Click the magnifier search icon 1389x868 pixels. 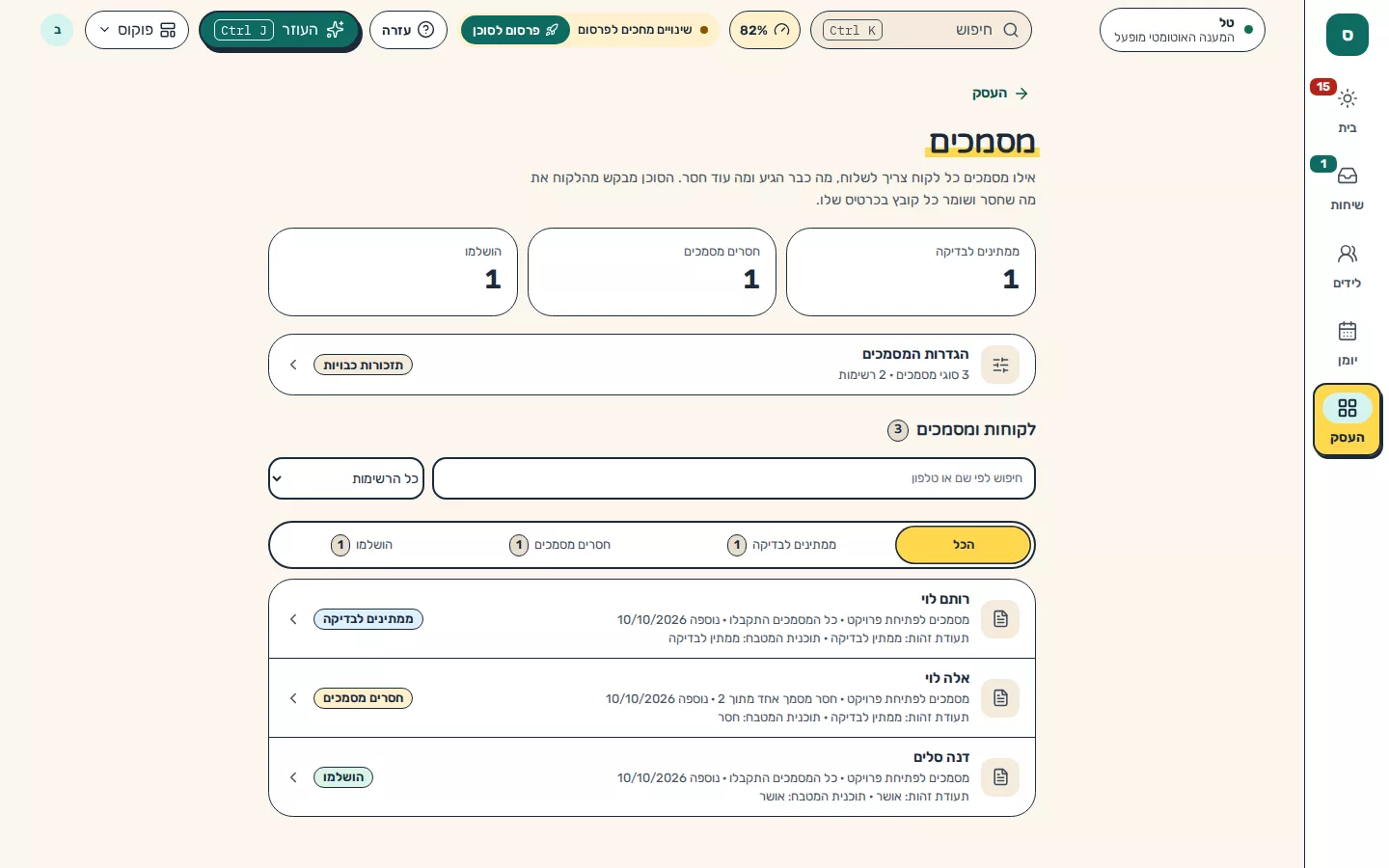(1011, 30)
